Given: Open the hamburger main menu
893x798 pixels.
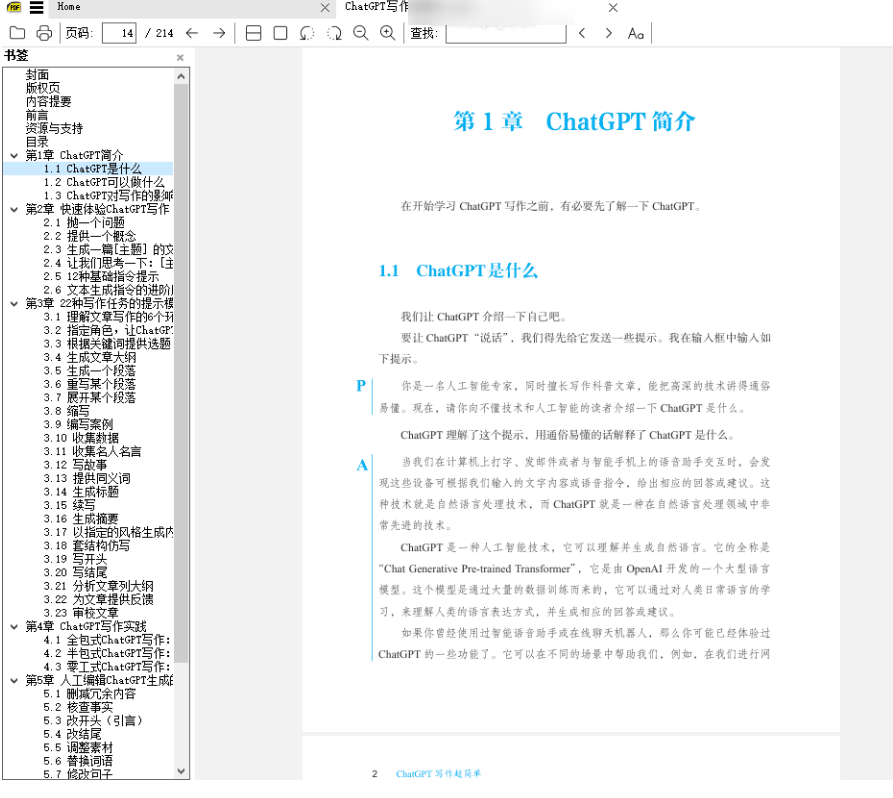Looking at the screenshot, I should 36,7.
